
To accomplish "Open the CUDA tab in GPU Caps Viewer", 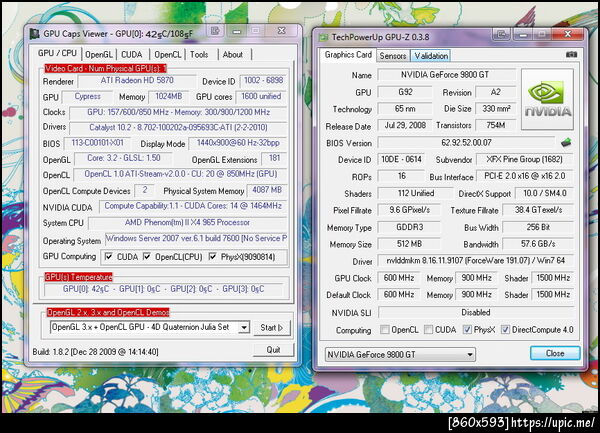I will point(132,55).
